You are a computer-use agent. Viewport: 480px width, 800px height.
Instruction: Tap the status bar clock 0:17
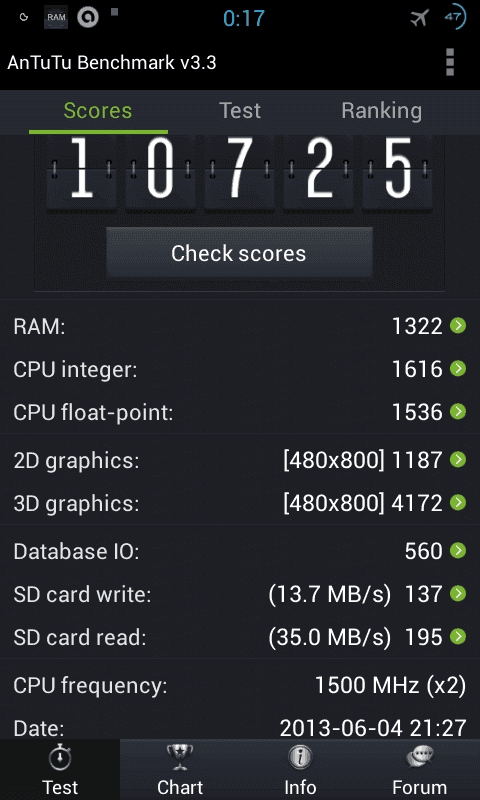[244, 18]
